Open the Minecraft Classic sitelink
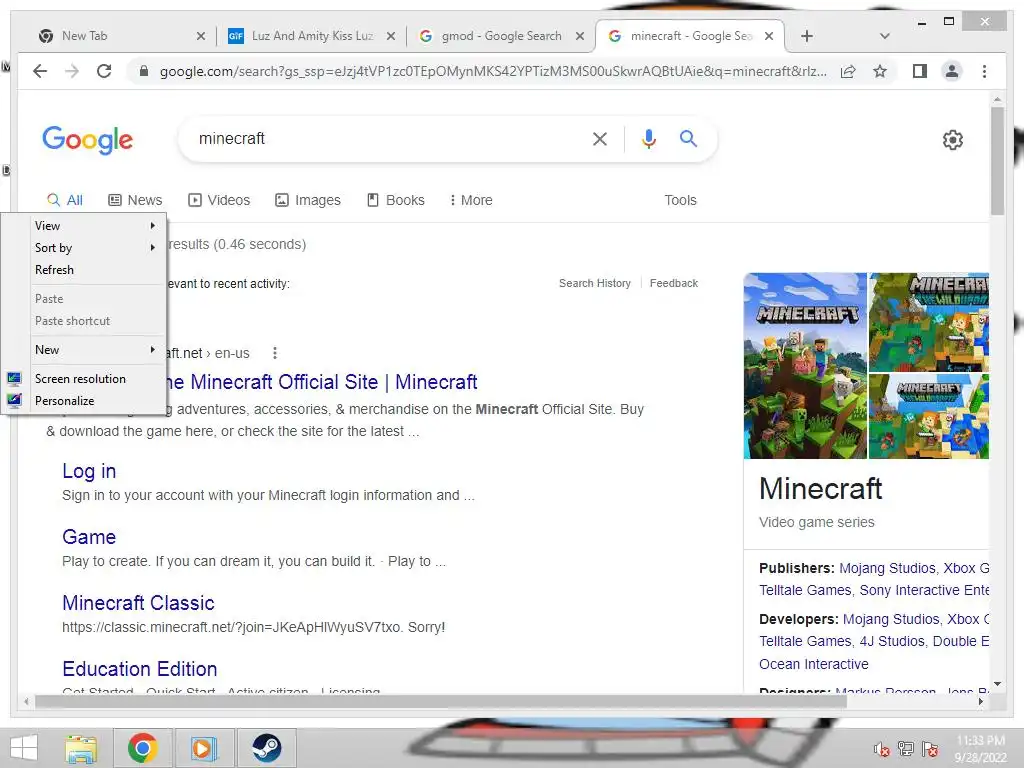The width and height of the screenshot is (1024, 768). coord(138,603)
